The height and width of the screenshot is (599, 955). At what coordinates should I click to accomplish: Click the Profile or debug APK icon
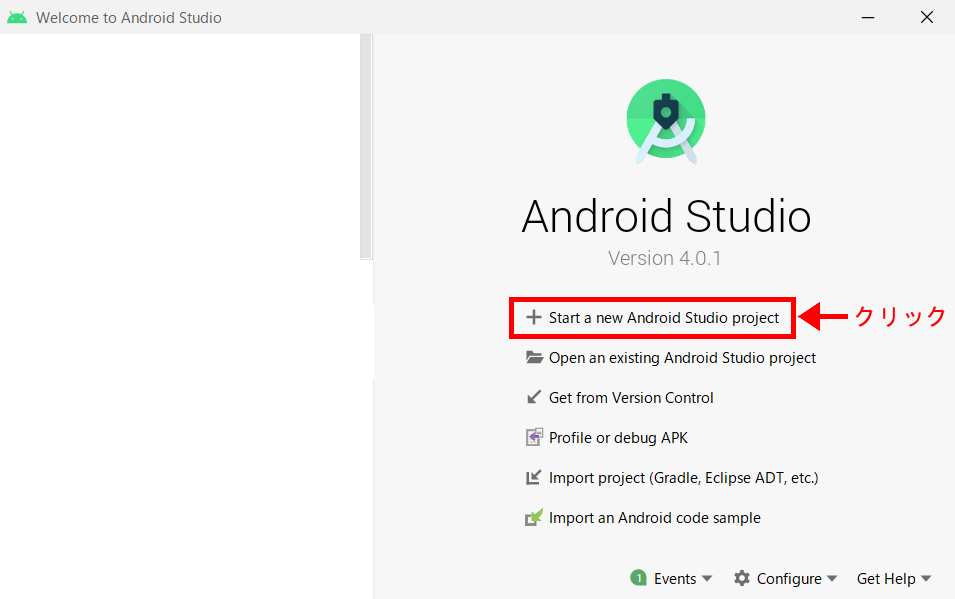534,437
